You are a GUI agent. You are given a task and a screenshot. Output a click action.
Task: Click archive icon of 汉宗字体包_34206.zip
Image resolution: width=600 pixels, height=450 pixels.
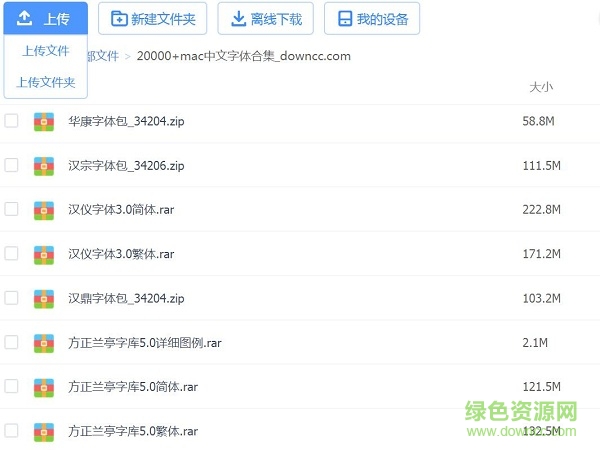(44, 166)
